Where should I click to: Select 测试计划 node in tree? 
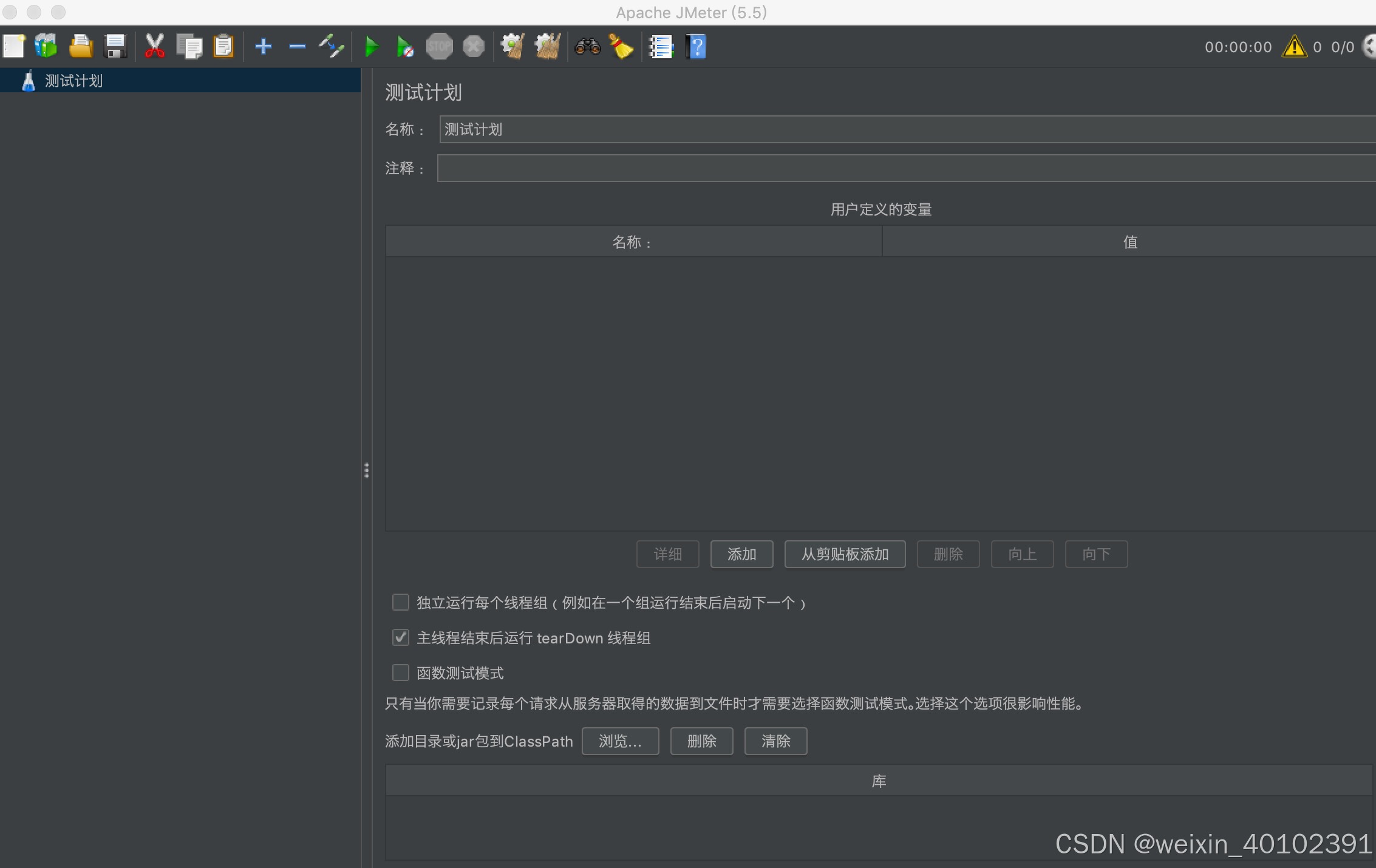(73, 81)
